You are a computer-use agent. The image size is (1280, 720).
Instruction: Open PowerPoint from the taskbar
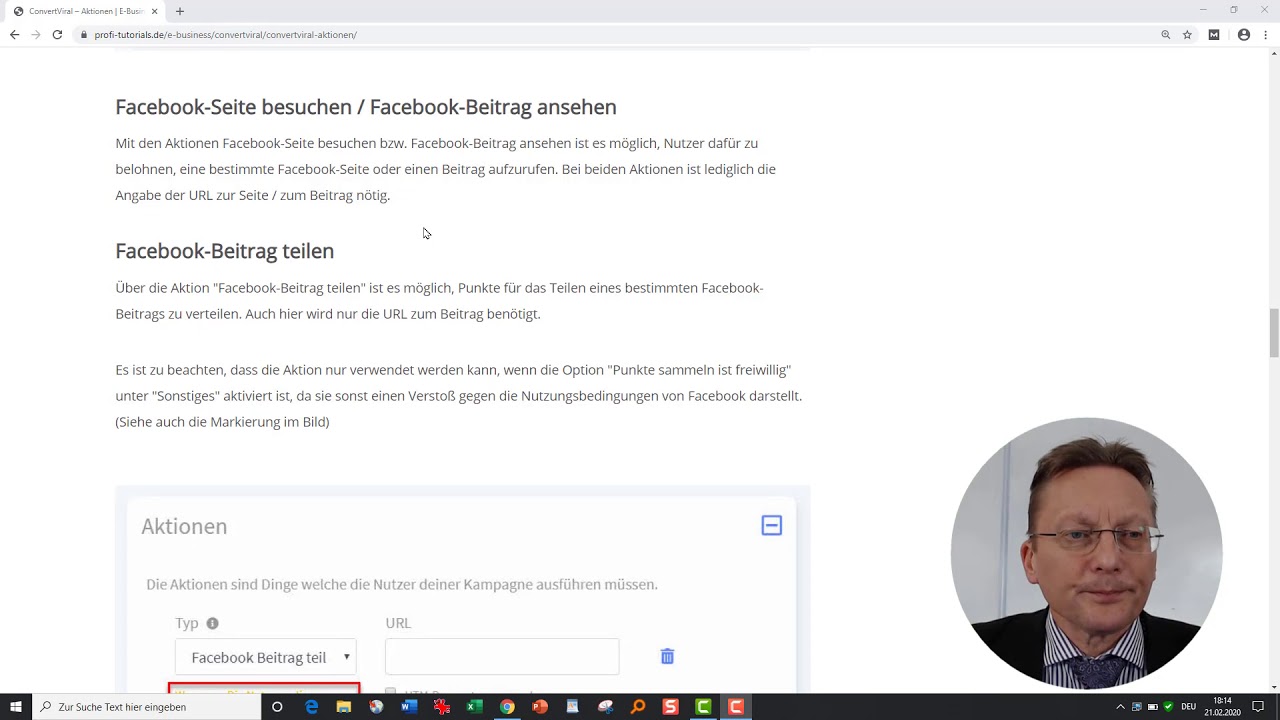coord(540,706)
